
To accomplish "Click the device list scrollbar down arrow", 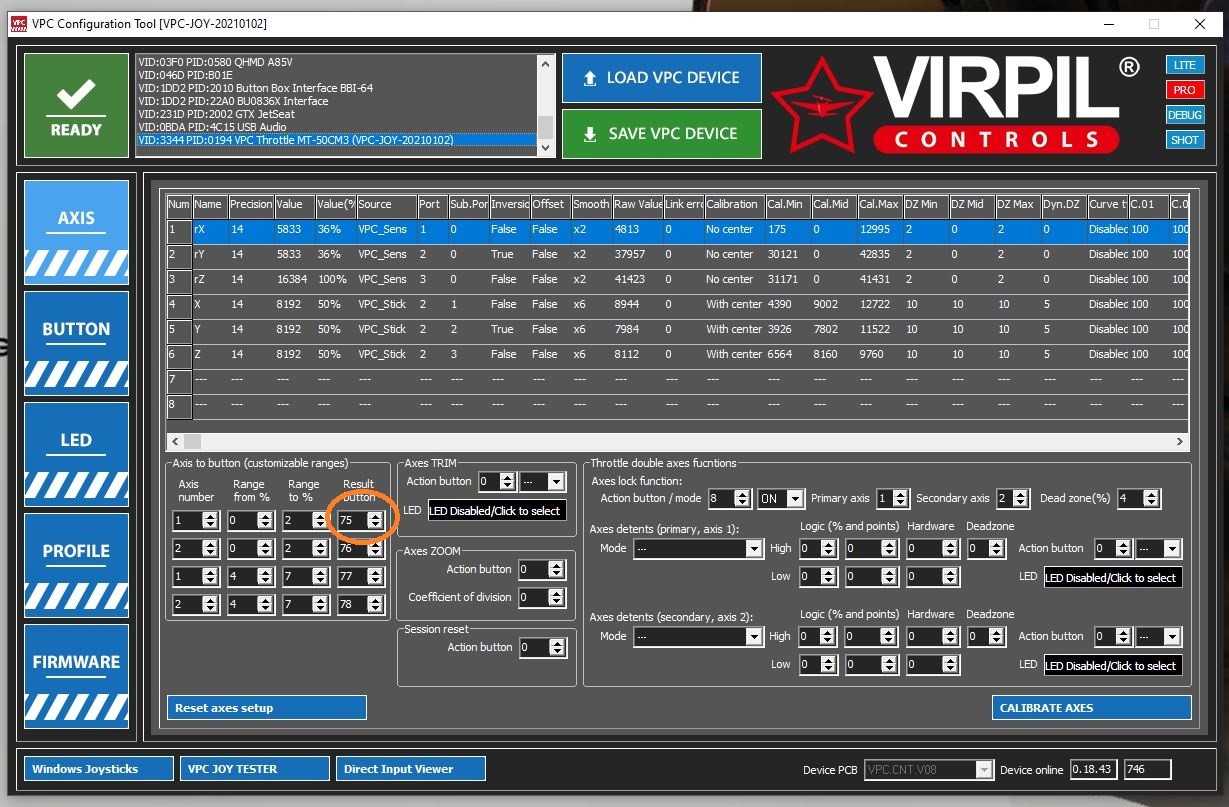I will tap(546, 148).
